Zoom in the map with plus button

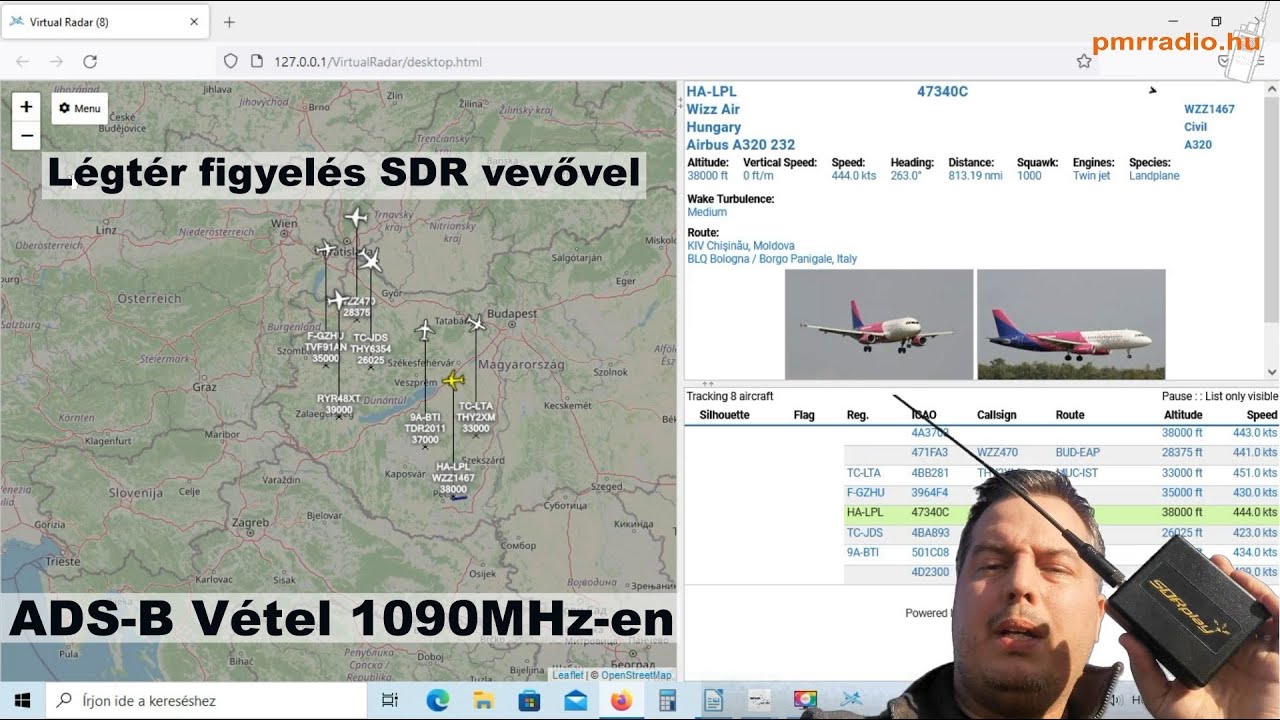[x=26, y=107]
